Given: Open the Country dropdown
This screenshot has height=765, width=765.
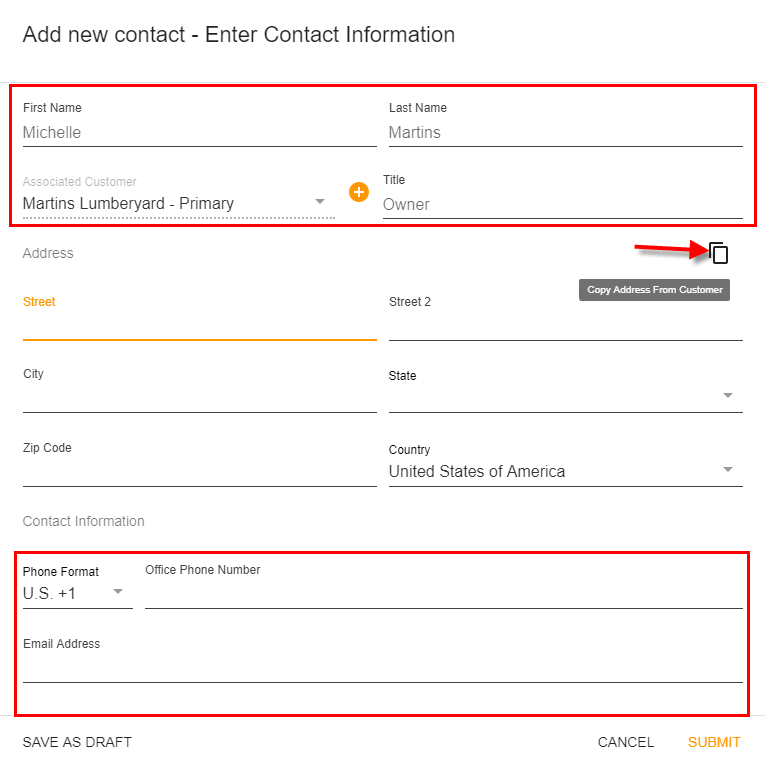Looking at the screenshot, I should click(565, 471).
